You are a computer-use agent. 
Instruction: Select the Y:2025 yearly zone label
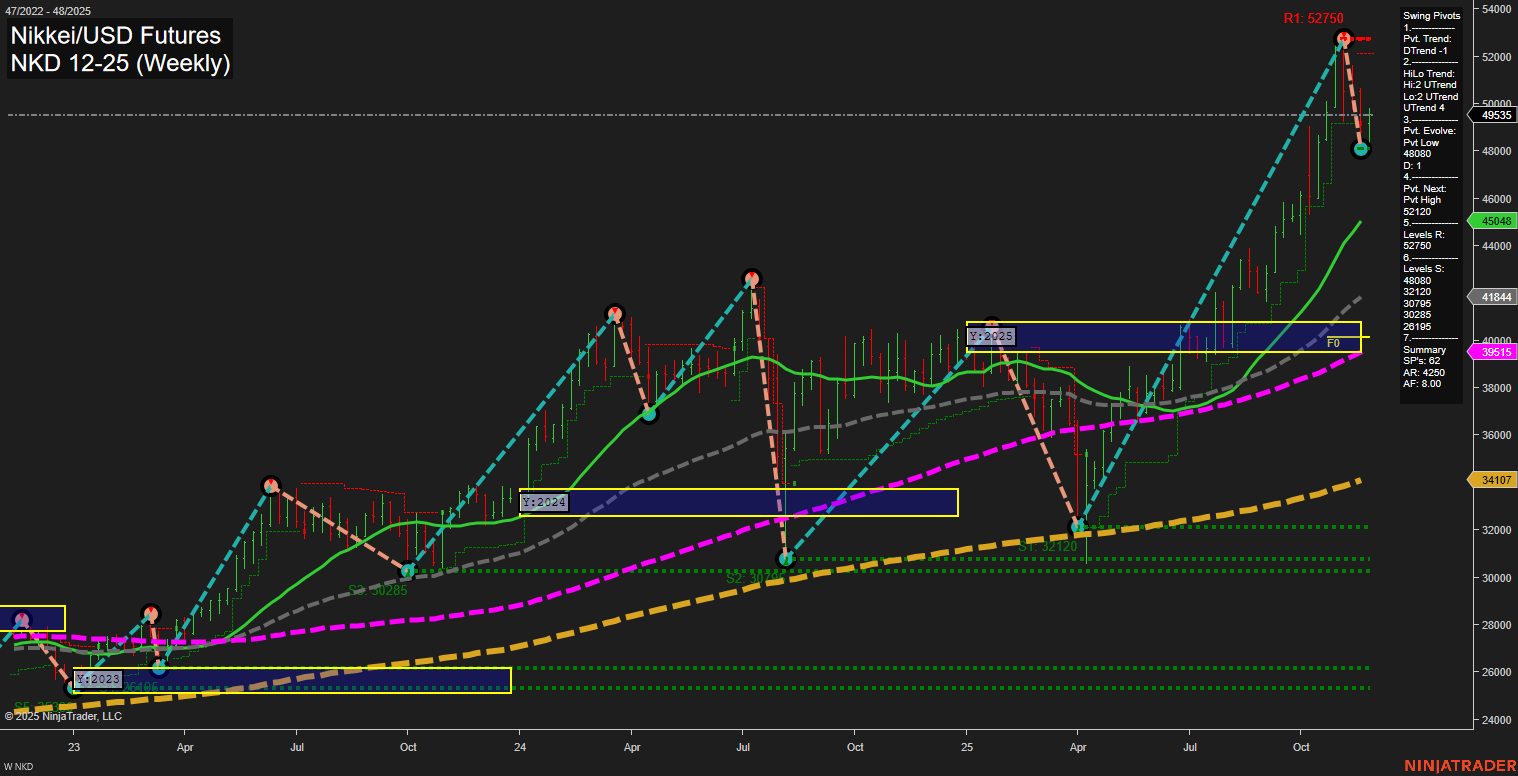coord(991,336)
